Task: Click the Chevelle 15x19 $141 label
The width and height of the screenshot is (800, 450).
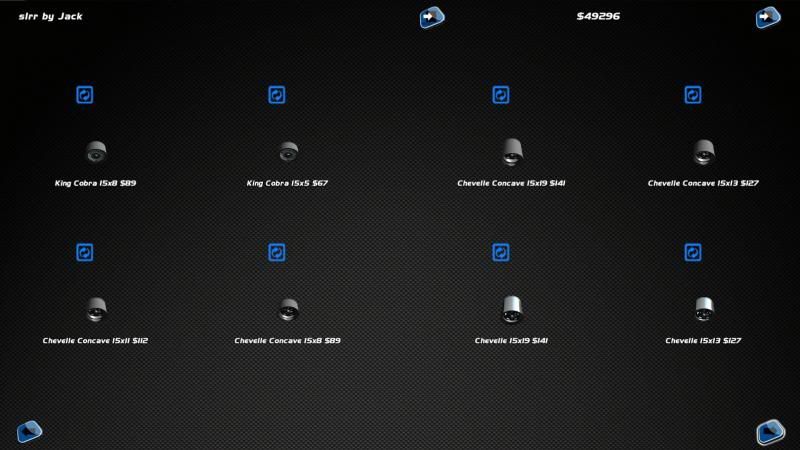Action: click(511, 341)
